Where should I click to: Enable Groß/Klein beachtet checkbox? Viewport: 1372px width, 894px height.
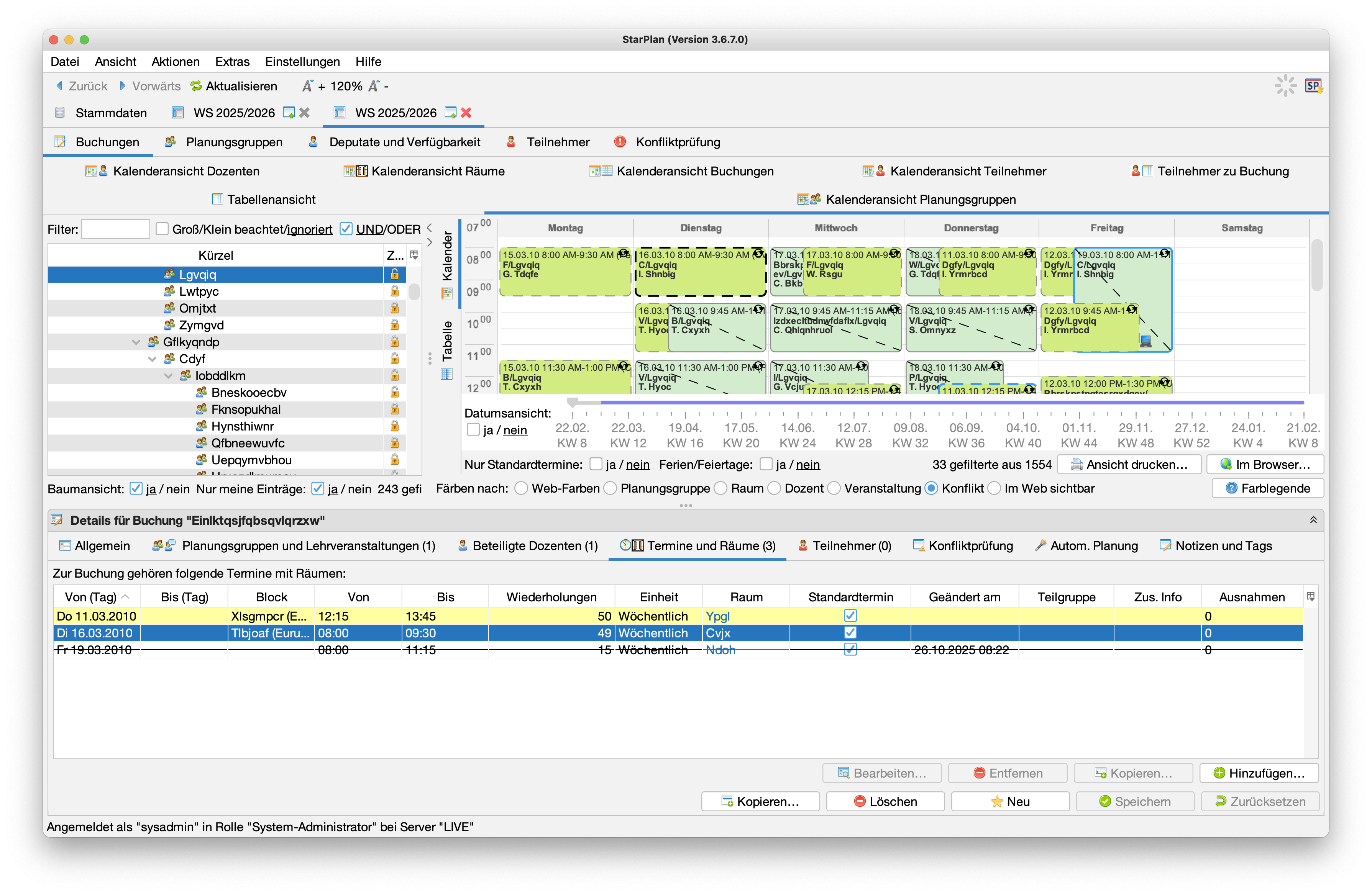pos(162,229)
